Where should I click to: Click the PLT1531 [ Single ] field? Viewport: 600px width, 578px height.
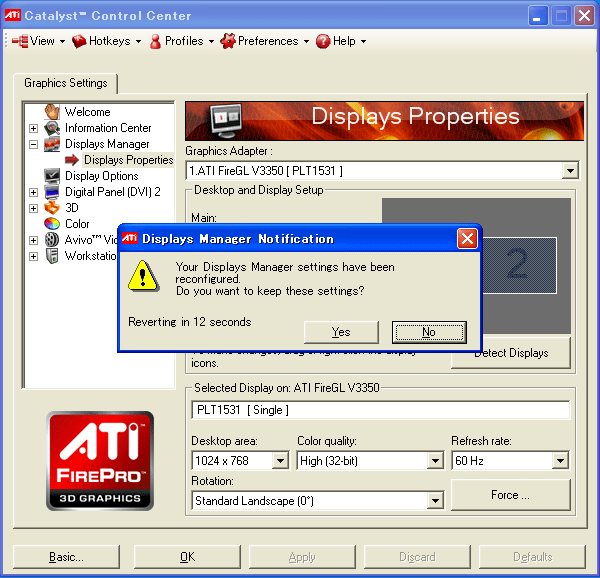point(381,410)
